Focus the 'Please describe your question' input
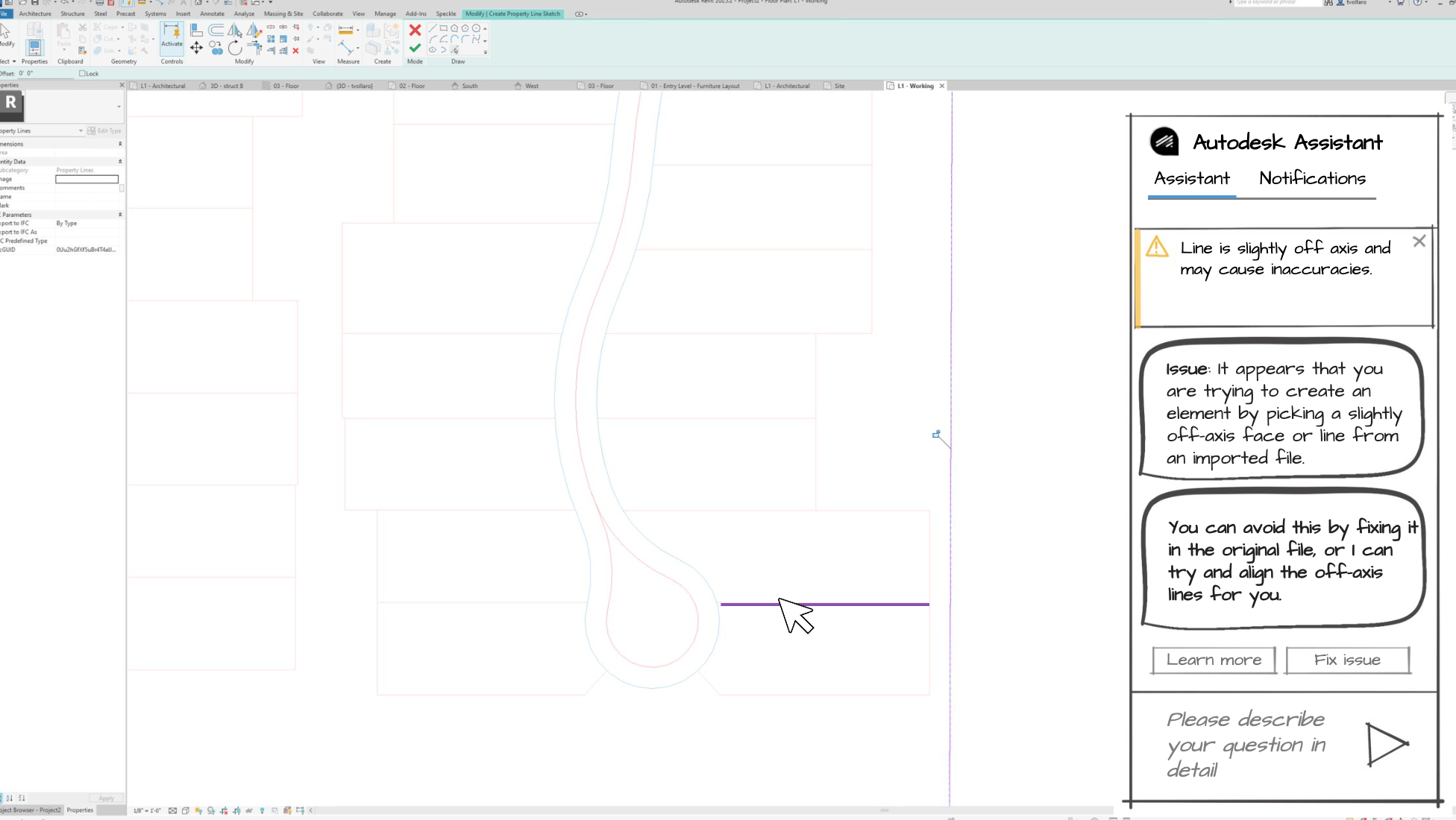1456x820 pixels. coord(1247,745)
